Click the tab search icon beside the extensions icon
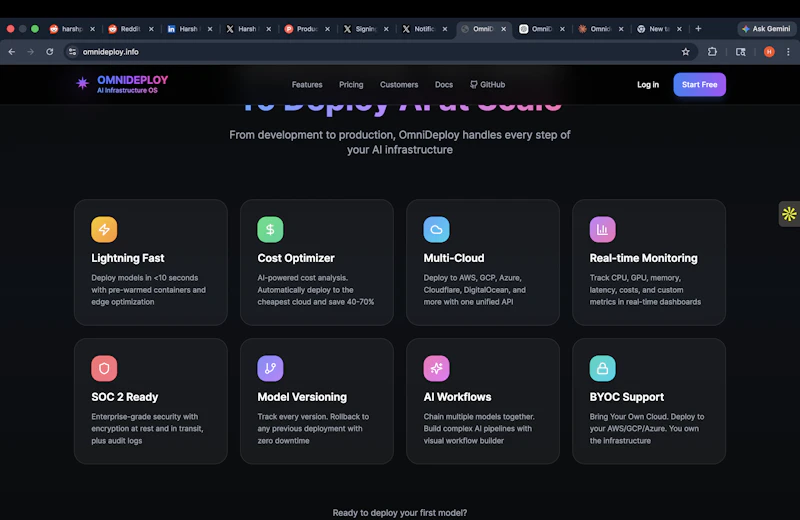Image resolution: width=800 pixels, height=520 pixels. point(740,52)
